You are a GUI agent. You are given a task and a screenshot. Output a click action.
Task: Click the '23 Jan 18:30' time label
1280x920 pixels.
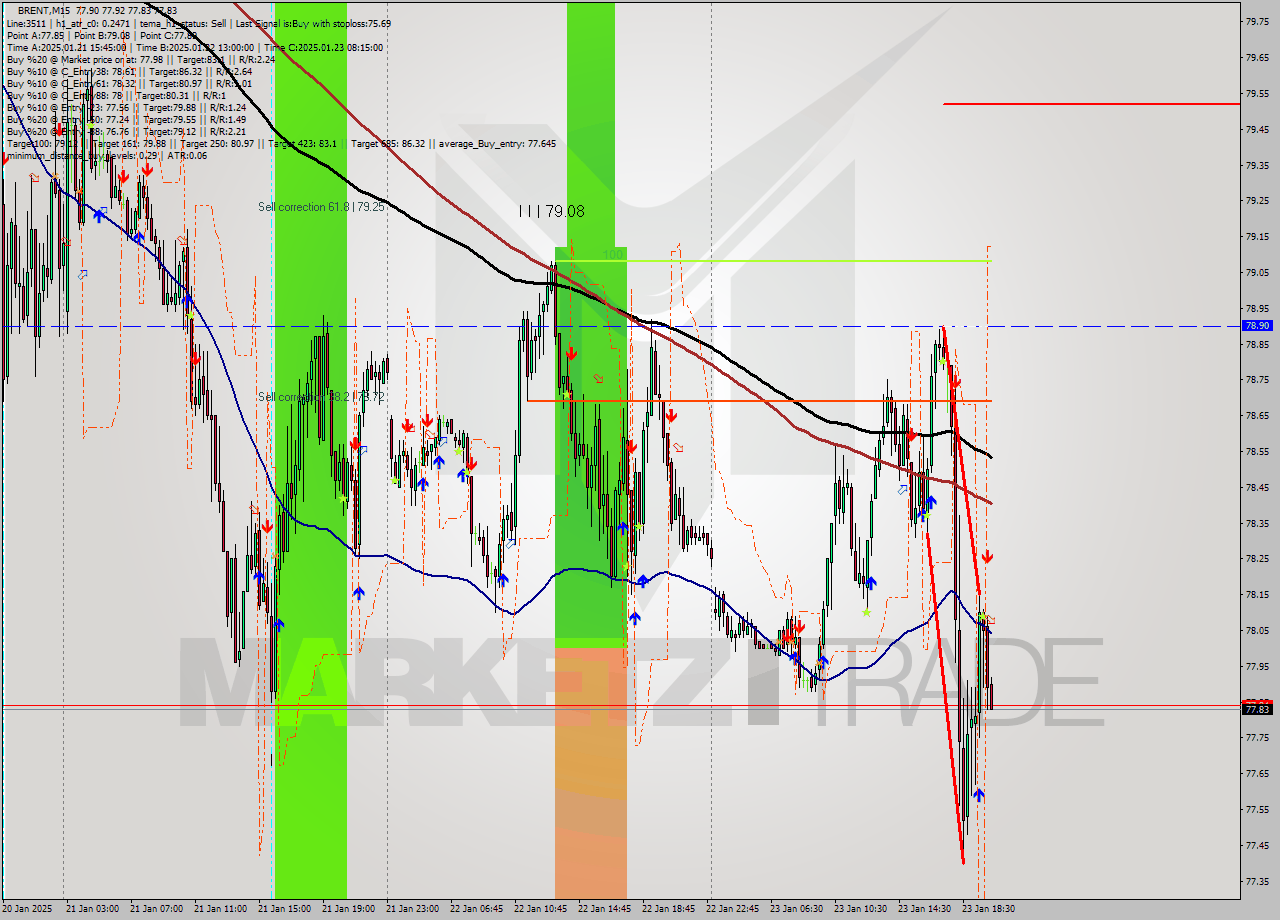click(988, 909)
